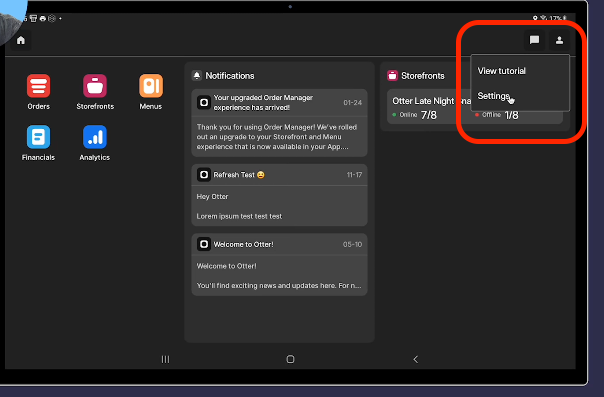
Task: Click 'Thank you for using Order Manager' text
Action: [x=277, y=137]
